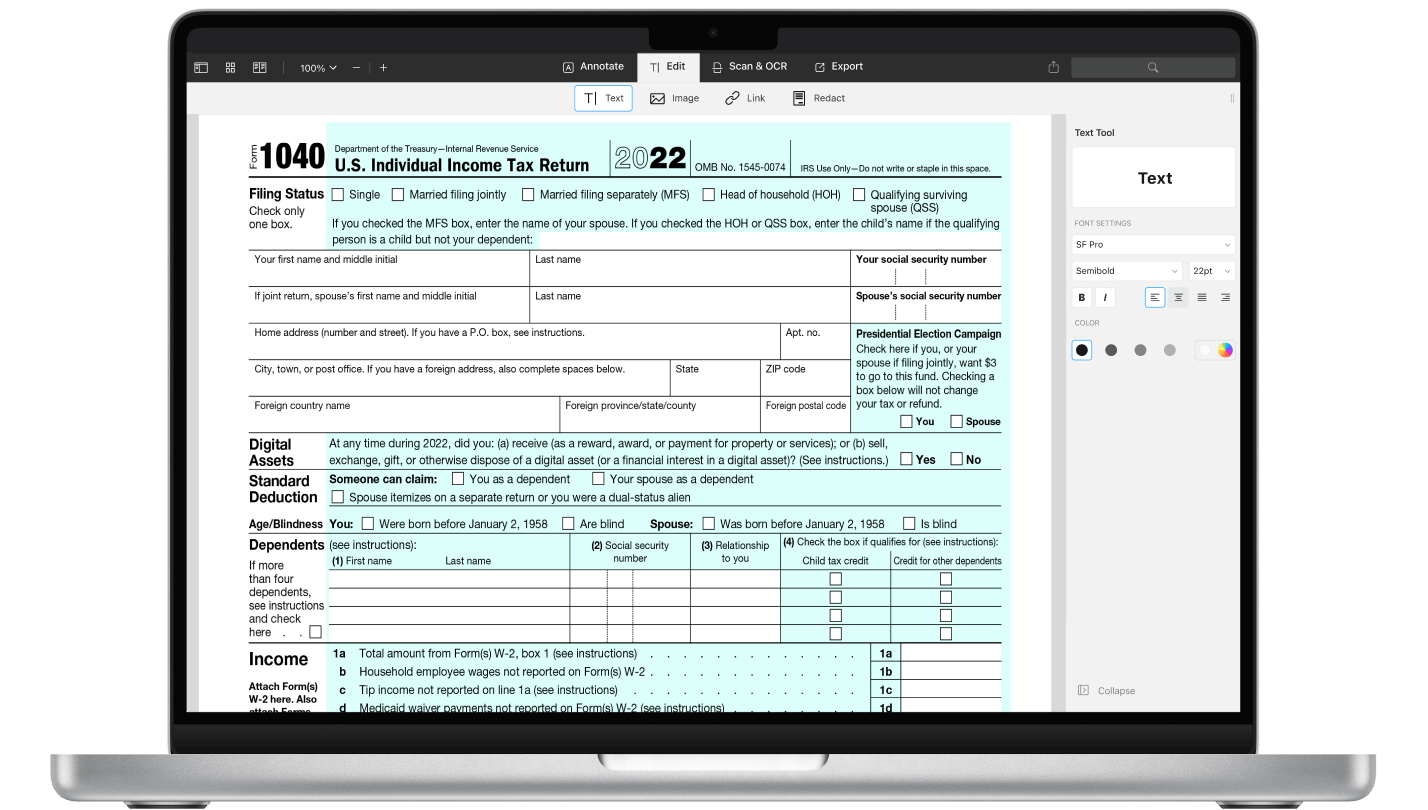Screen dimensions: 1428x810
Task: Zoom in with the plus button
Action: coord(383,68)
